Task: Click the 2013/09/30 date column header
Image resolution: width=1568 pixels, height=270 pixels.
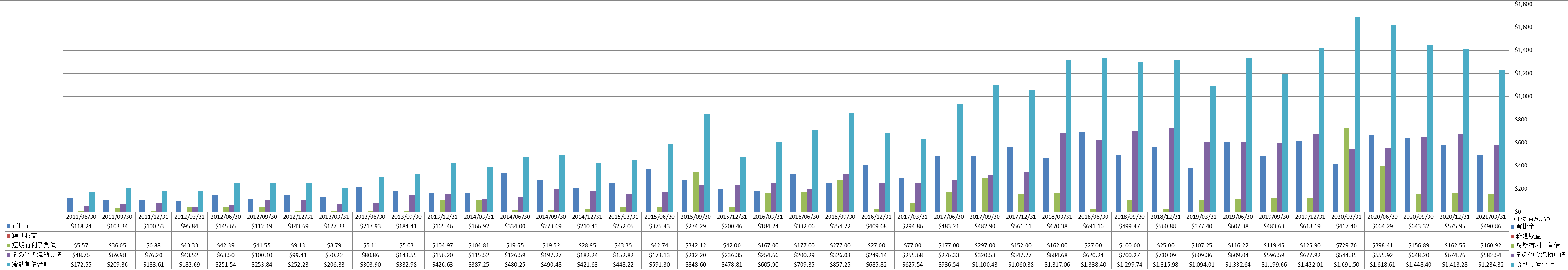Action: click(407, 217)
